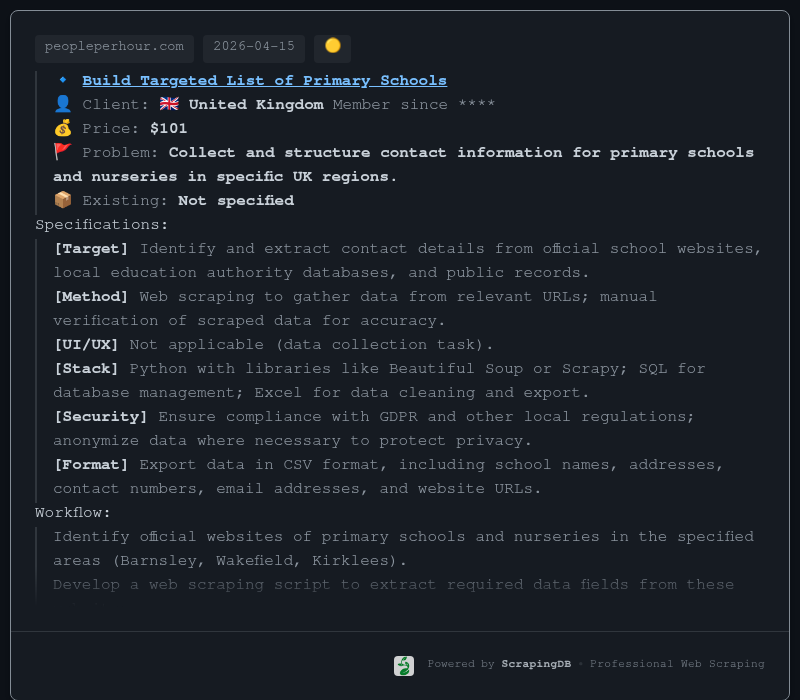Click the [Security] specification label
Screen dimensions: 800x700
pos(101,416)
